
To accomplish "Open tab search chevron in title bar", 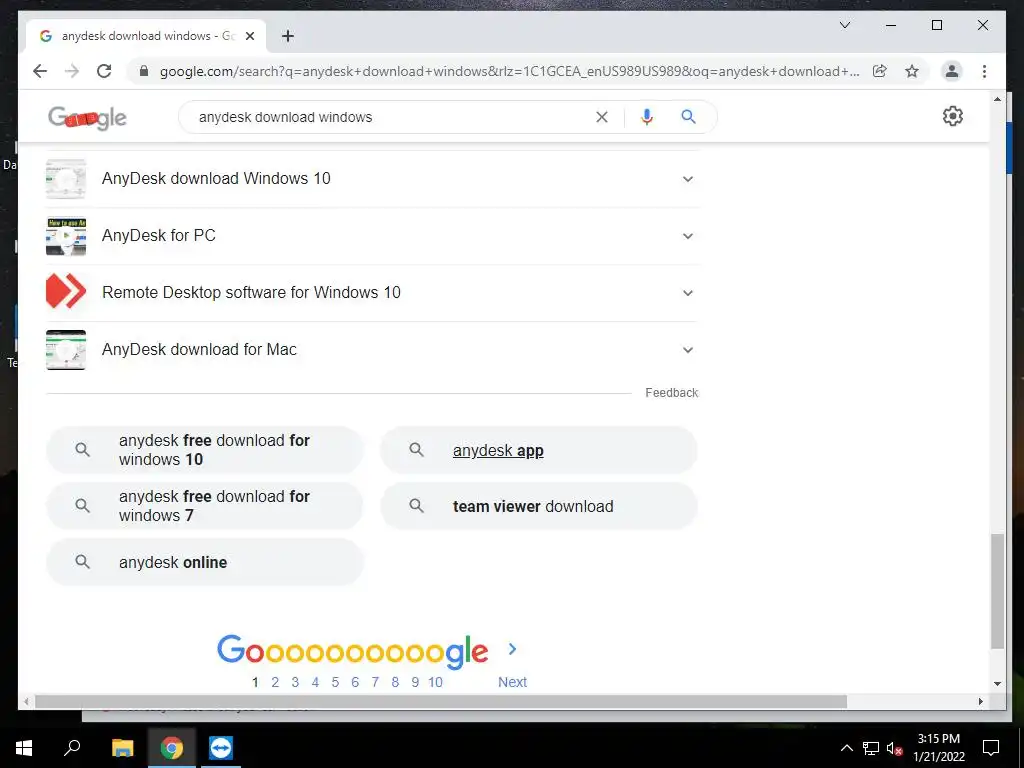I will [x=844, y=25].
